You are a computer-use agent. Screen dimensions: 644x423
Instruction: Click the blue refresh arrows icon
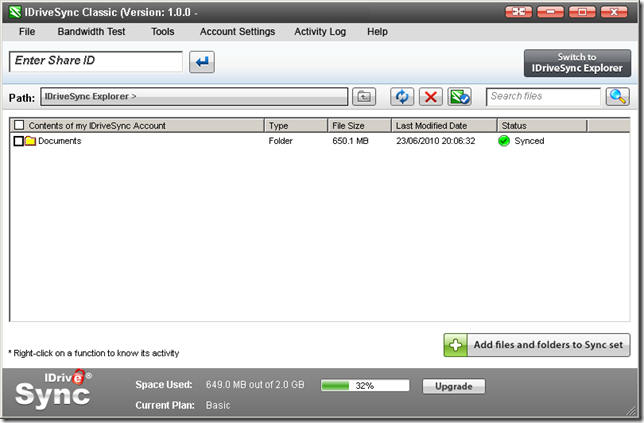click(402, 97)
